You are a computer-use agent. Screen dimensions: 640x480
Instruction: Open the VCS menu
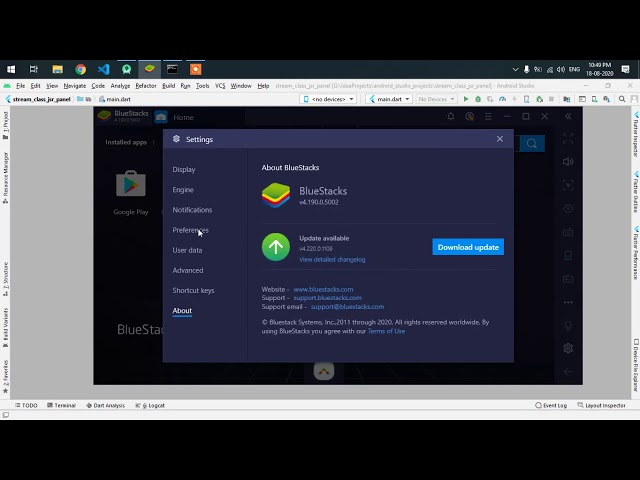click(220, 86)
